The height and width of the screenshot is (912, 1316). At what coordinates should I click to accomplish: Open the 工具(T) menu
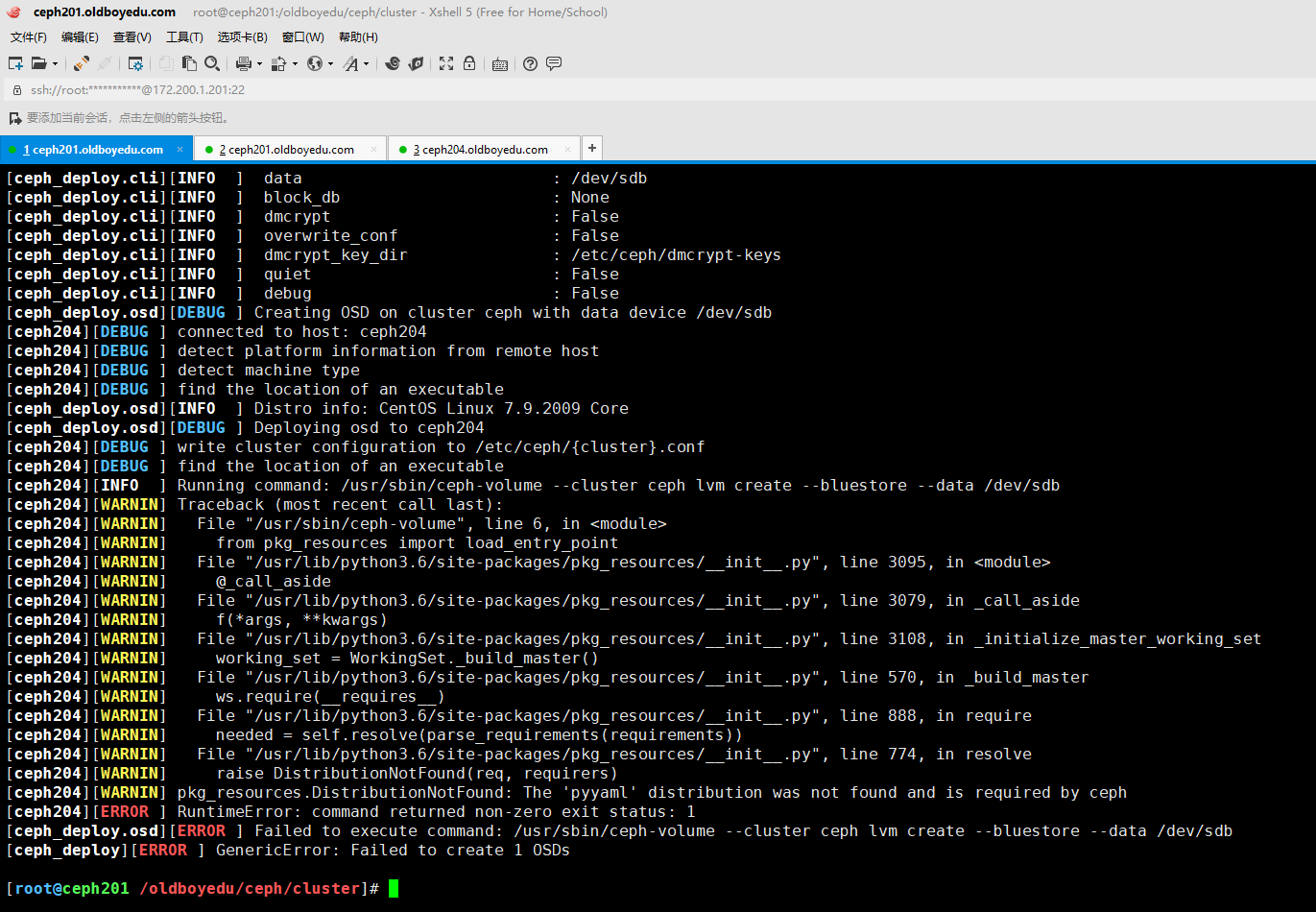[x=184, y=36]
